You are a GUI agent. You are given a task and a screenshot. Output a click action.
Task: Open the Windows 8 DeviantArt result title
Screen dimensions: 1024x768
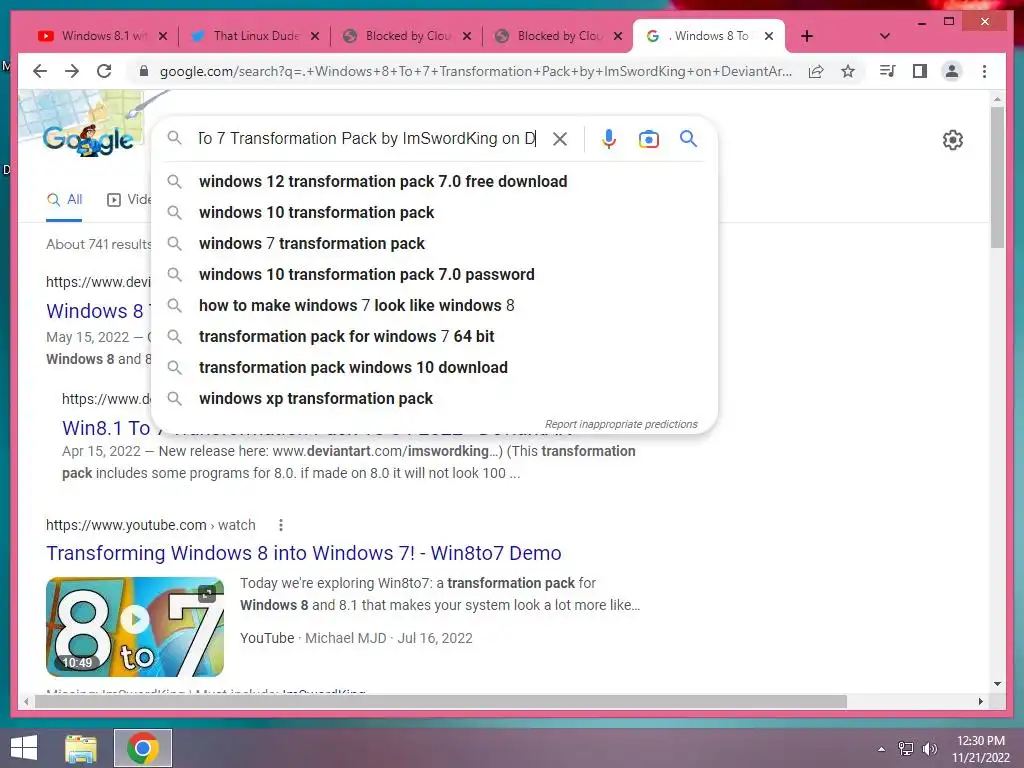(x=98, y=311)
